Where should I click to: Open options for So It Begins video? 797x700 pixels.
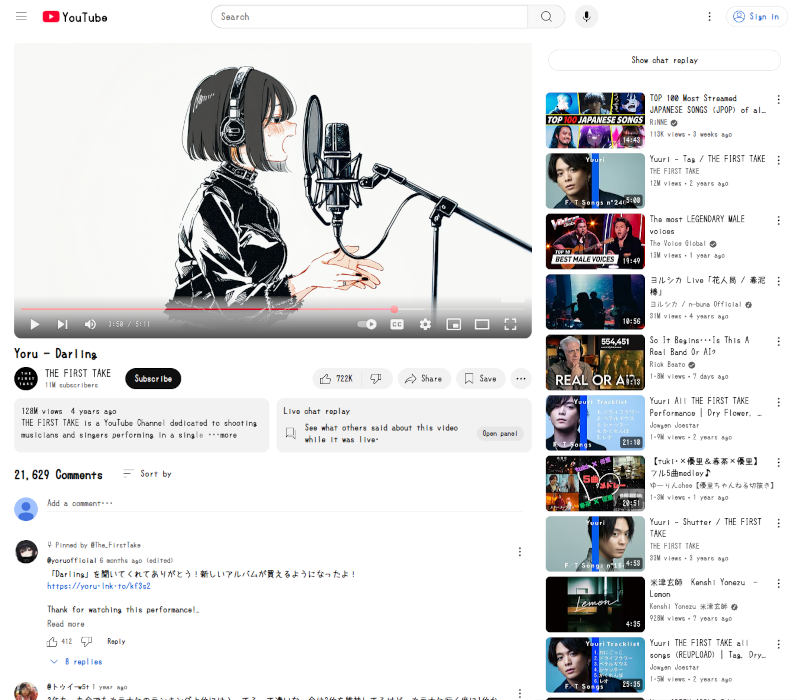point(778,342)
